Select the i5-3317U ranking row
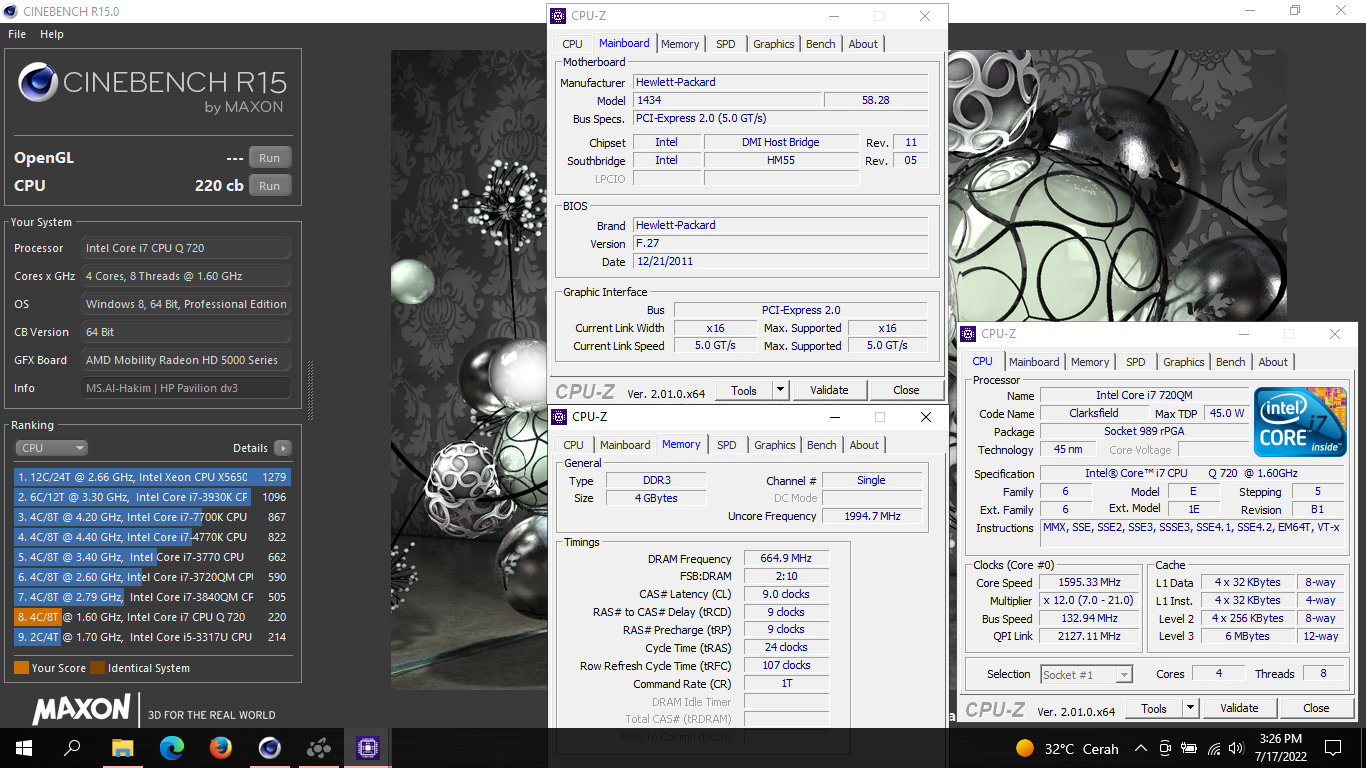 click(153, 637)
